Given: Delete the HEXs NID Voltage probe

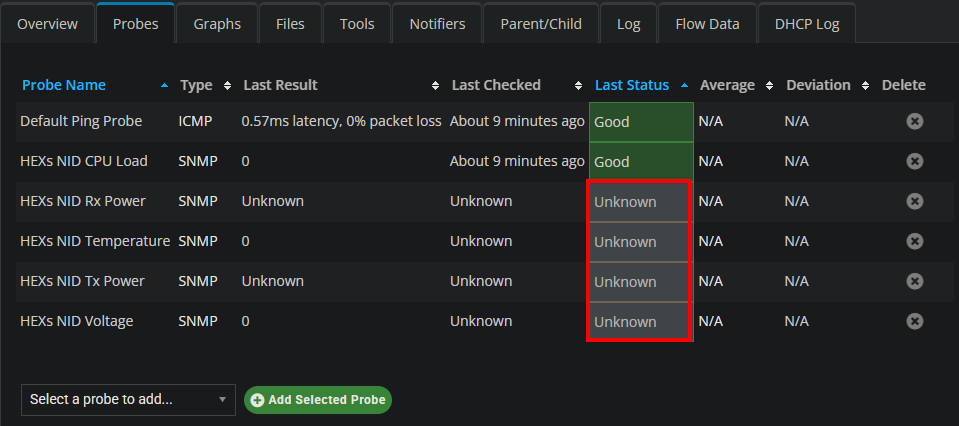Looking at the screenshot, I should click(914, 321).
